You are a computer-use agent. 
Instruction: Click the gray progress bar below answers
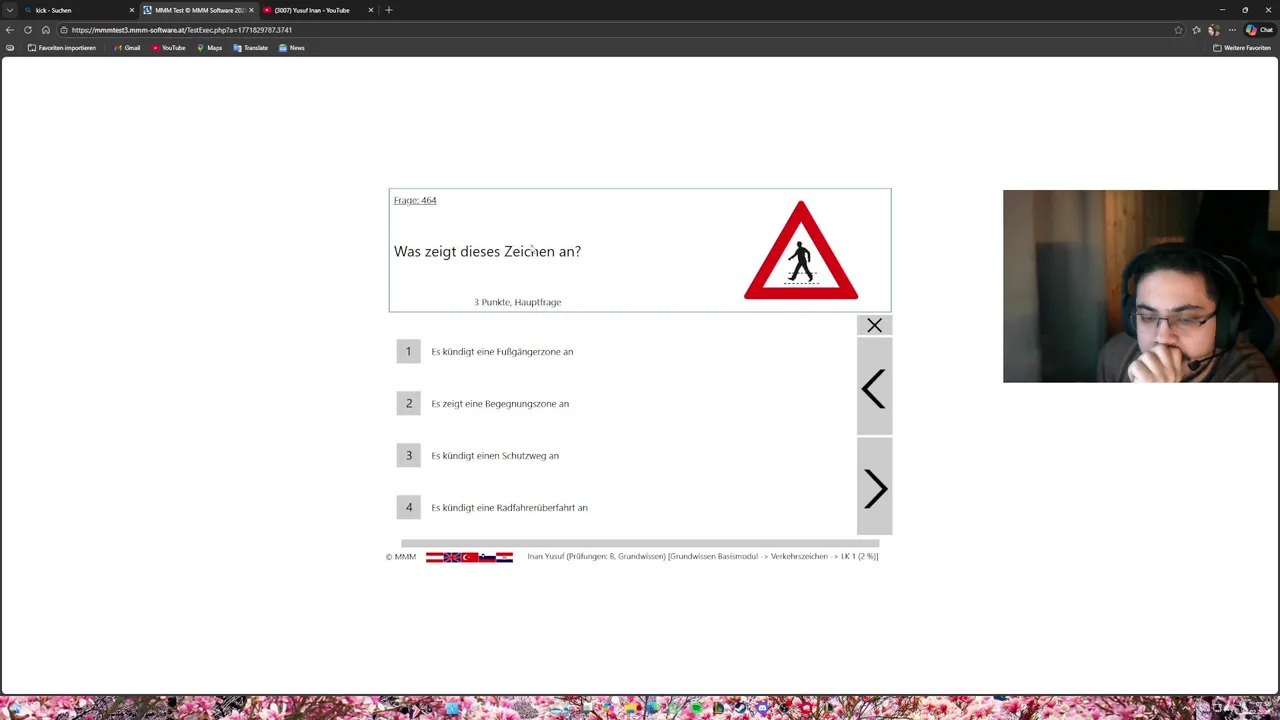640,544
